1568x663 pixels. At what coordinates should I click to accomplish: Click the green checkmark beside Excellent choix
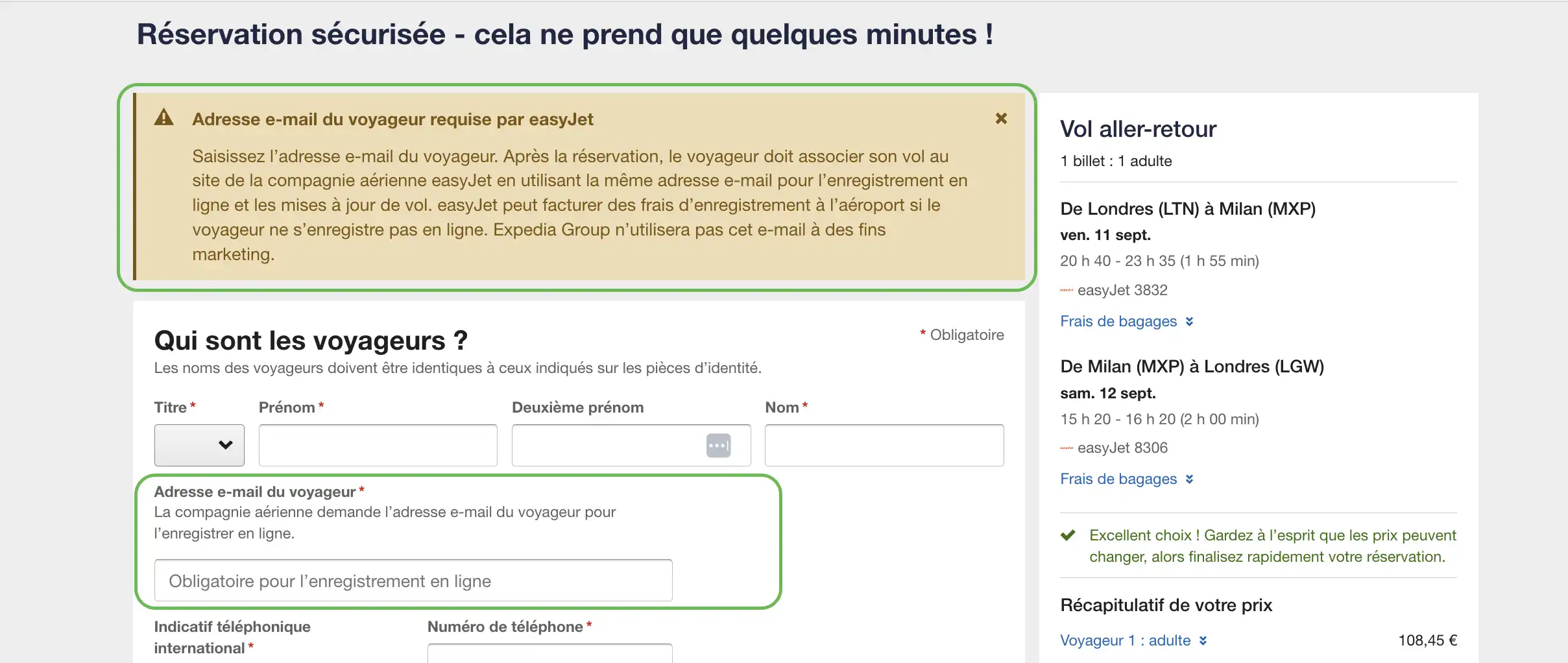coord(1068,536)
